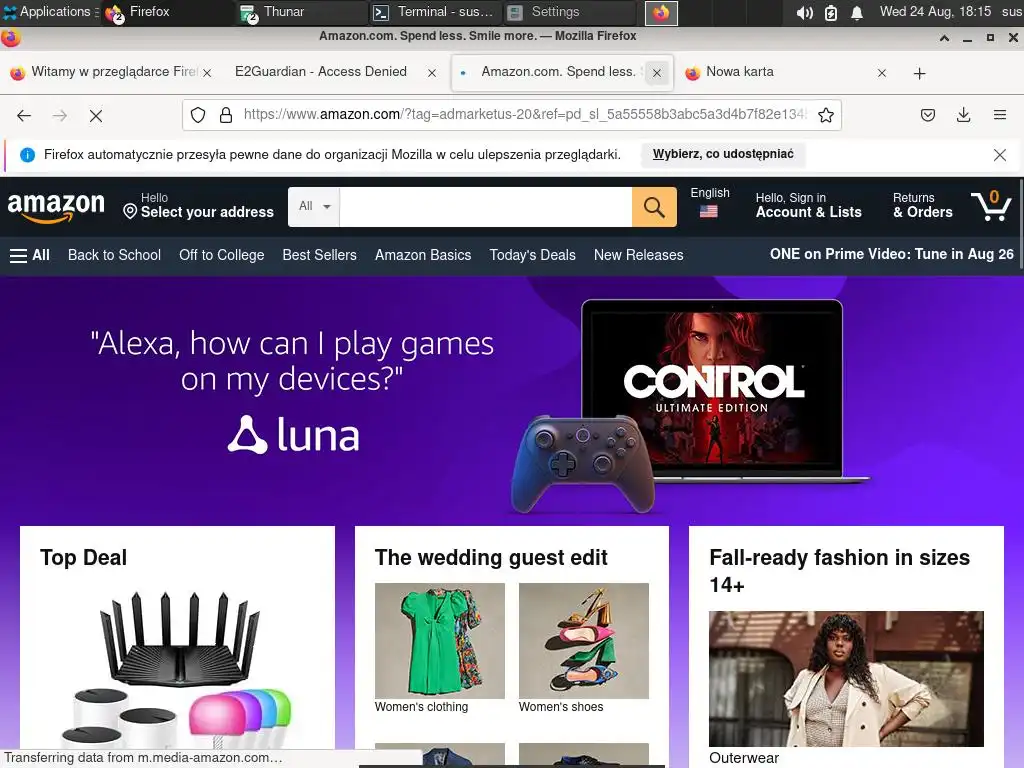Close the E2Guardian Access Denied tab
The image size is (1024, 768).
click(432, 73)
